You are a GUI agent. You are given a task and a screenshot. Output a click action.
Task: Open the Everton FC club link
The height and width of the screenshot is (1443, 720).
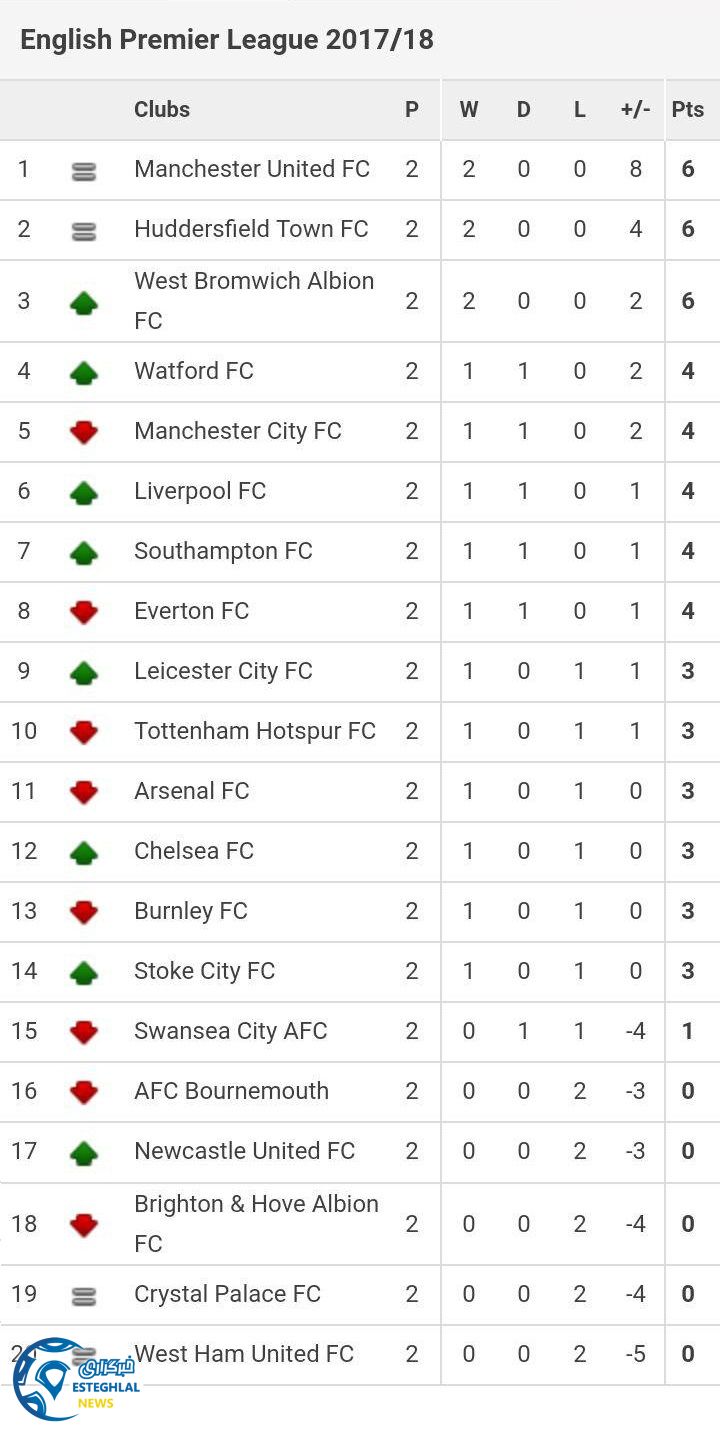click(191, 611)
